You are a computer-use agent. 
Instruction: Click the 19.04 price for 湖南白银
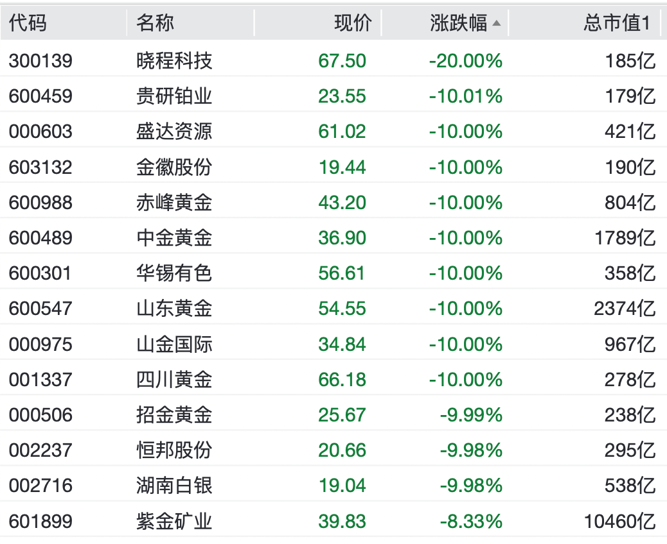click(342, 486)
